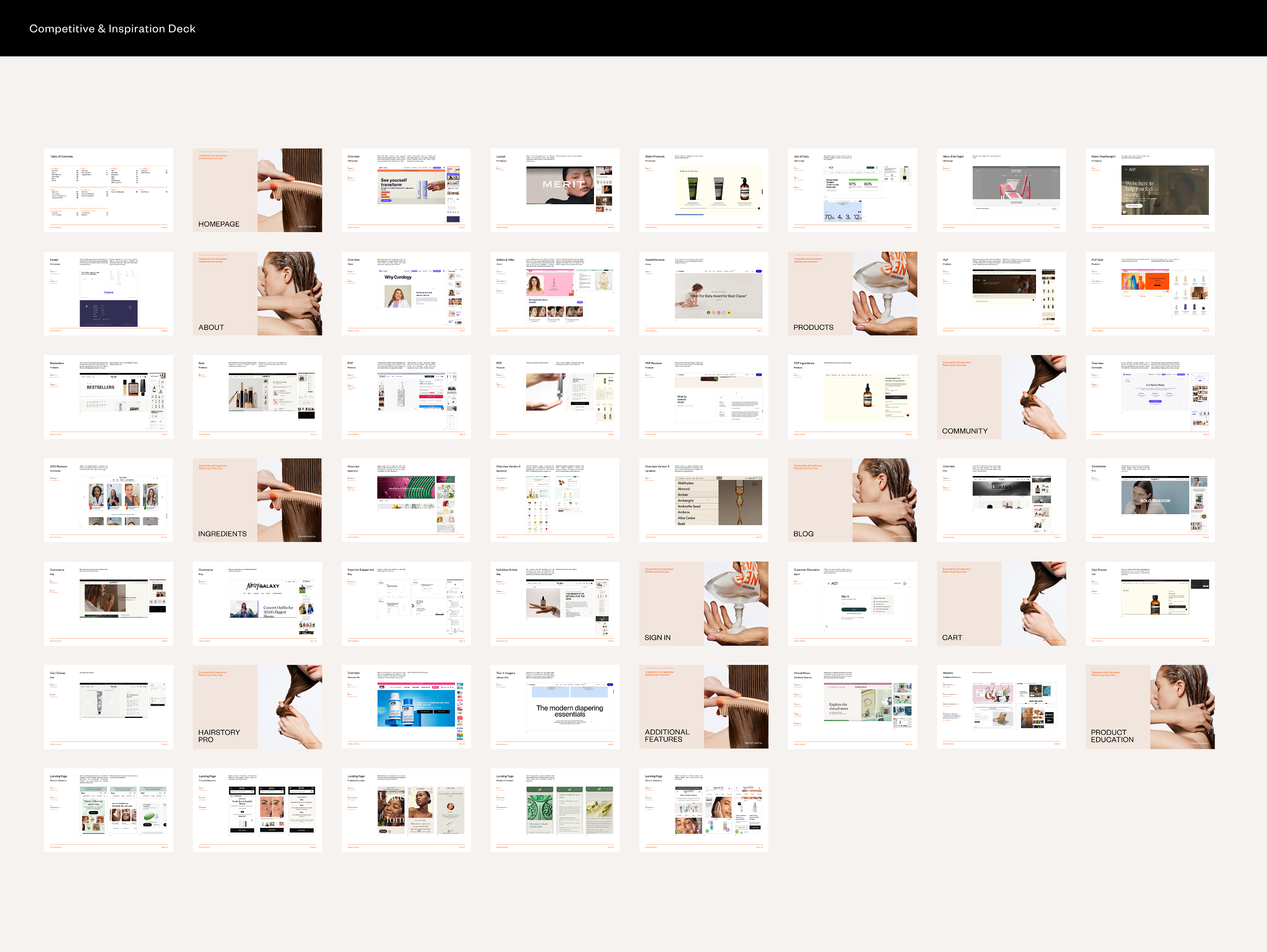Select the Use of Data slide
The width and height of the screenshot is (1267, 952).
[x=852, y=190]
